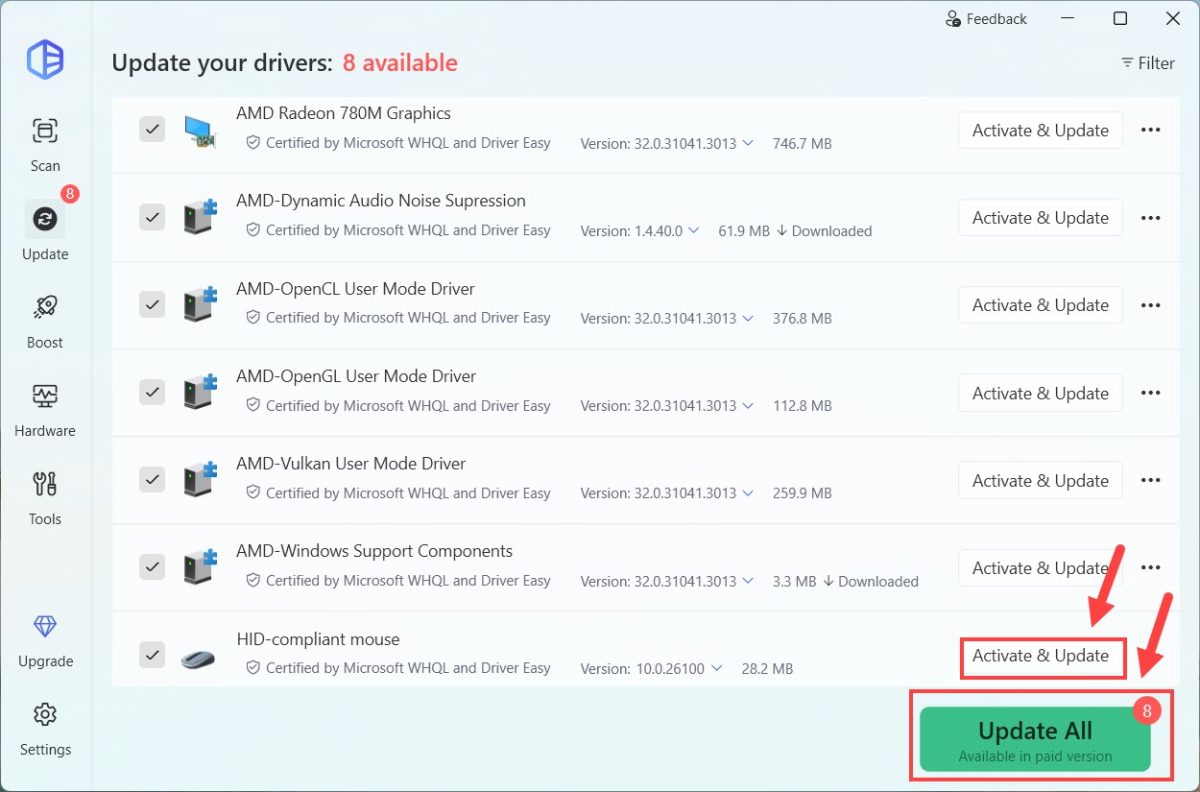Open more options for AMD-Dynamic Audio Noise Supression
This screenshot has width=1200, height=792.
tap(1151, 218)
